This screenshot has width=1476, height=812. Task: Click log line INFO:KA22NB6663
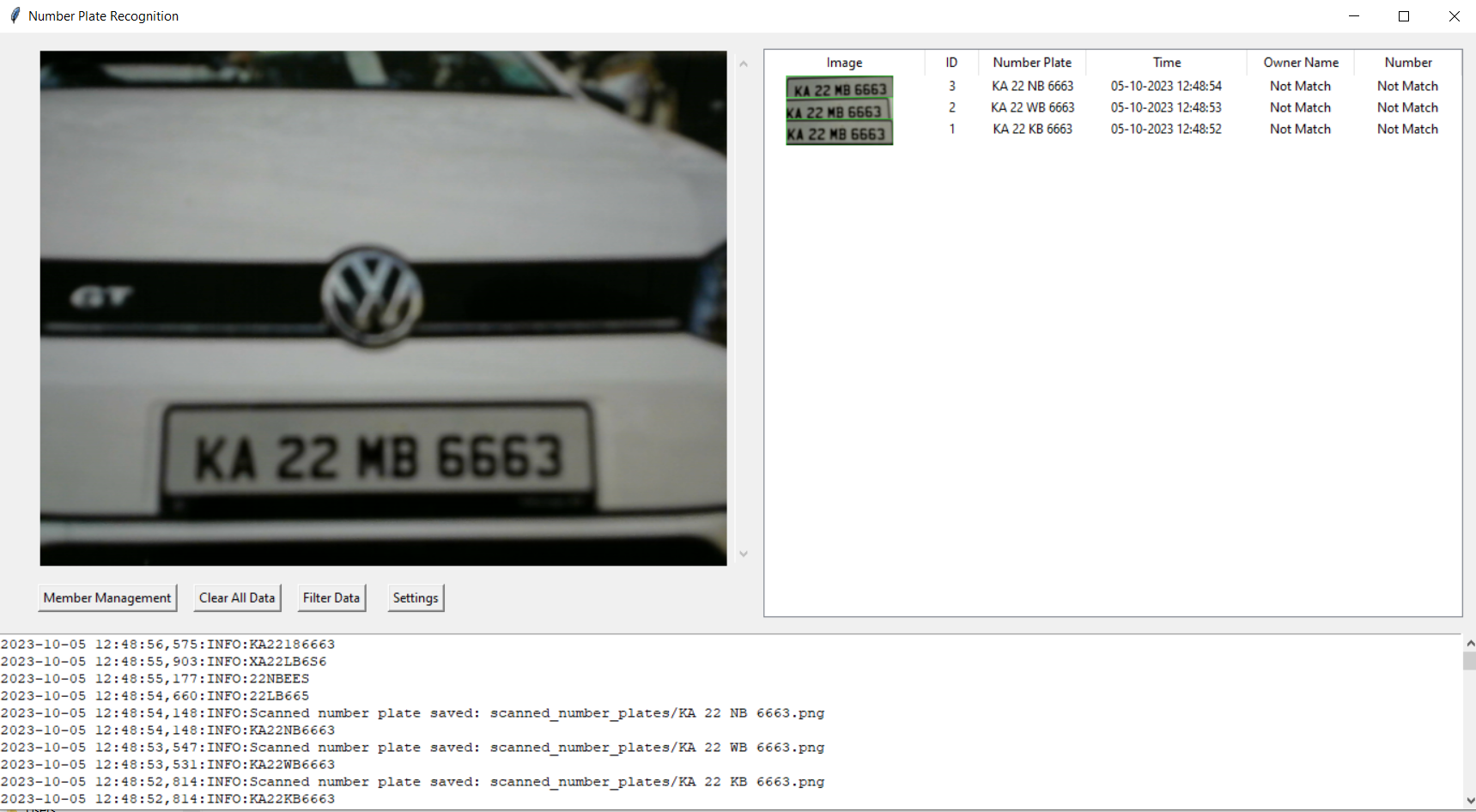coord(167,730)
